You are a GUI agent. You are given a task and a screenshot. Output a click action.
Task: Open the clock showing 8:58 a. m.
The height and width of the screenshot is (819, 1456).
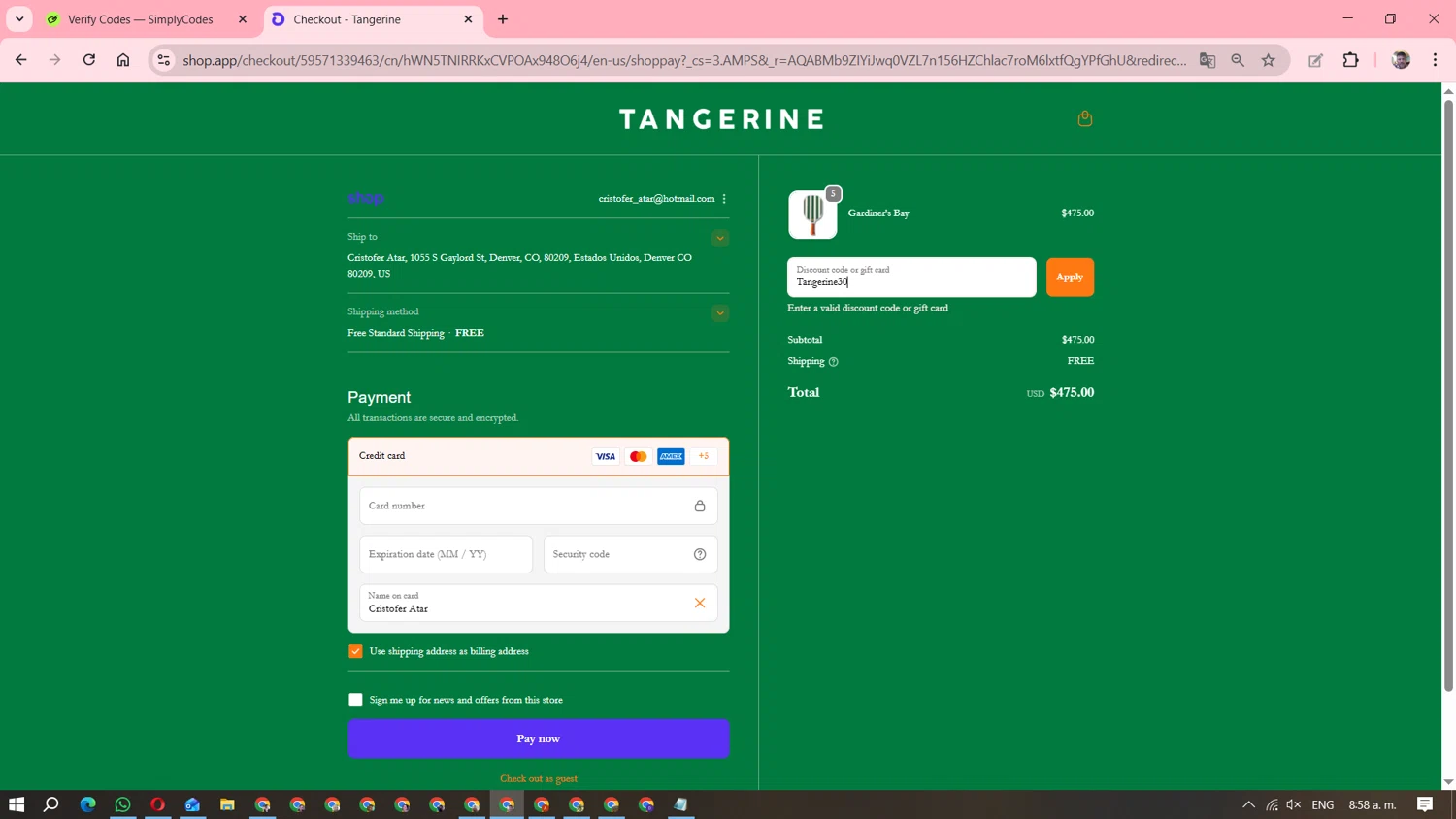point(1373,804)
